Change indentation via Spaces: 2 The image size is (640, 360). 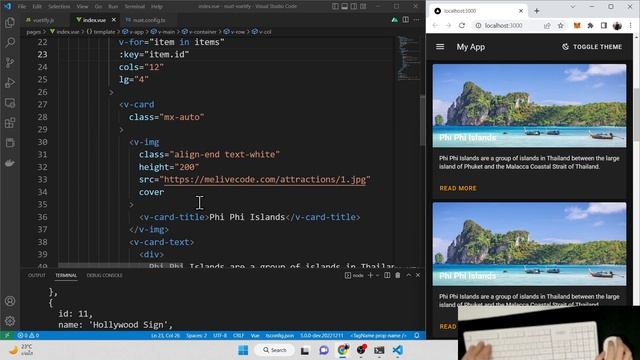196,336
